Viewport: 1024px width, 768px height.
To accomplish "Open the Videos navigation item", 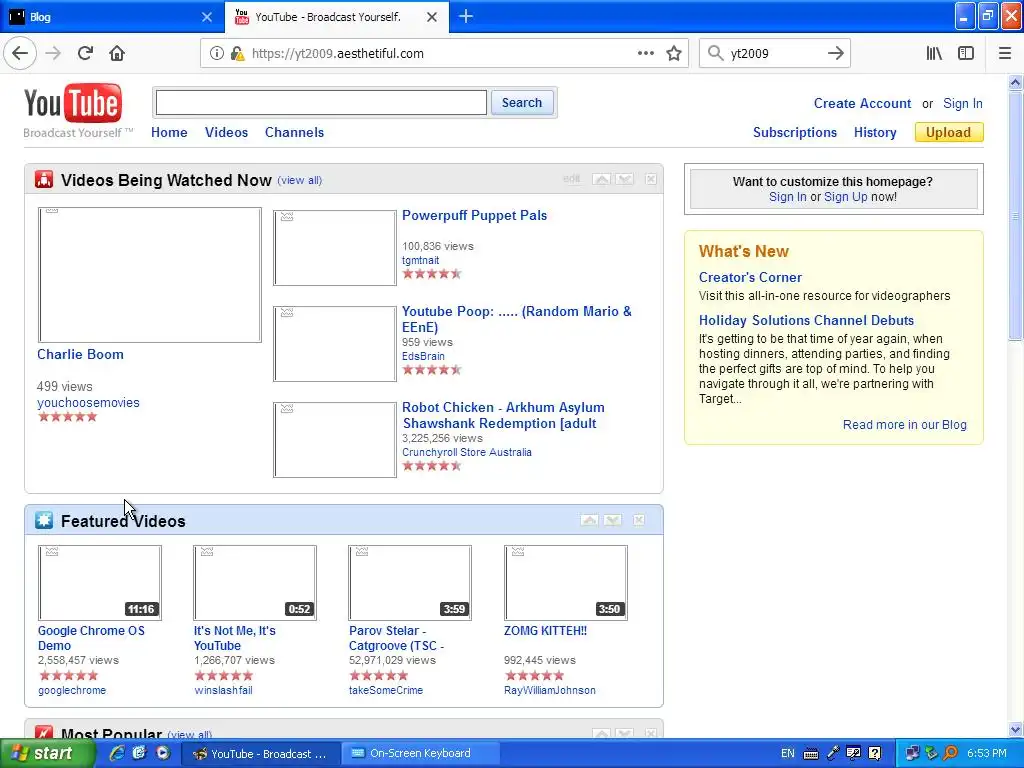I will click(x=227, y=133).
